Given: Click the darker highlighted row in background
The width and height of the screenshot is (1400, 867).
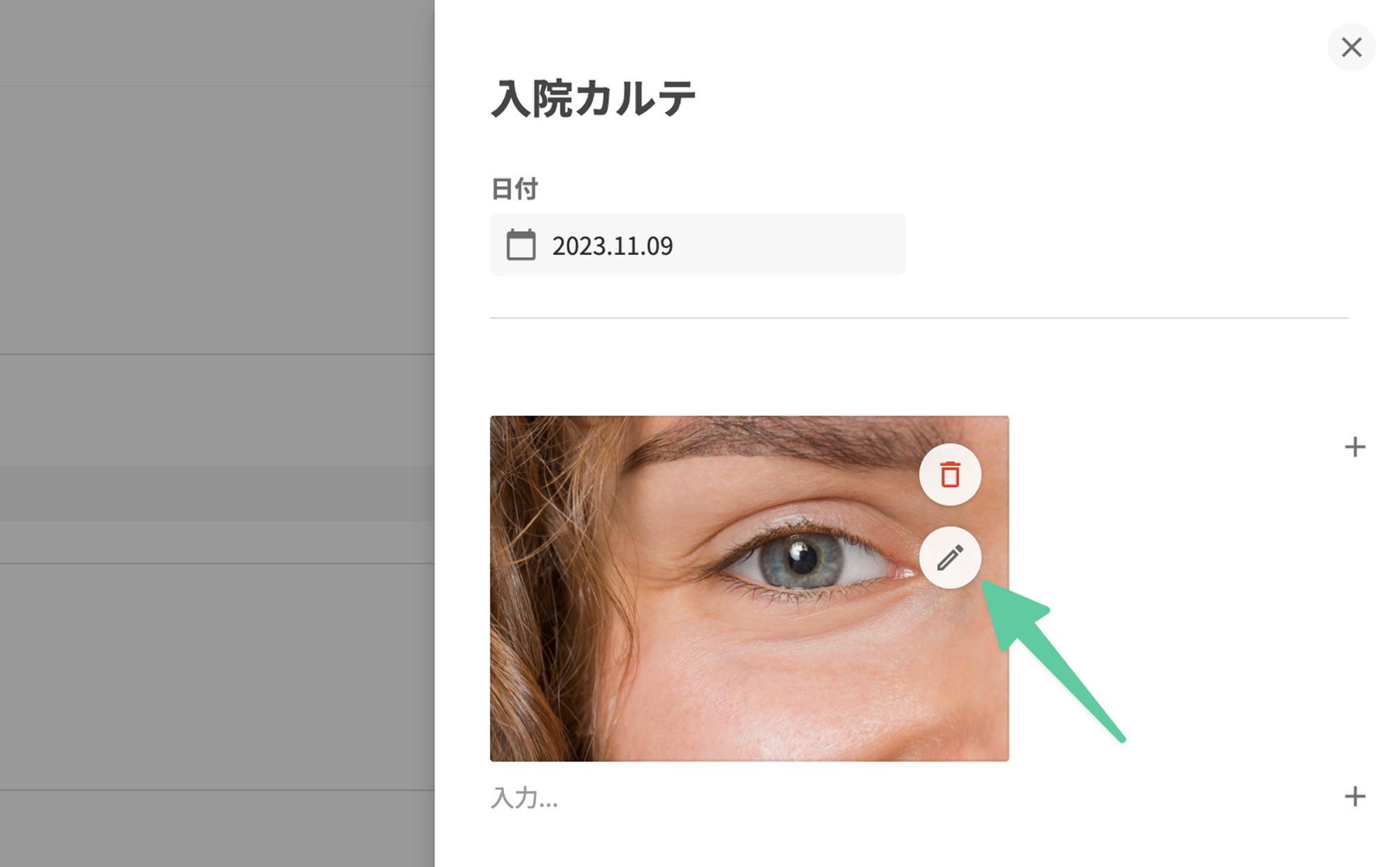Looking at the screenshot, I should (x=217, y=493).
